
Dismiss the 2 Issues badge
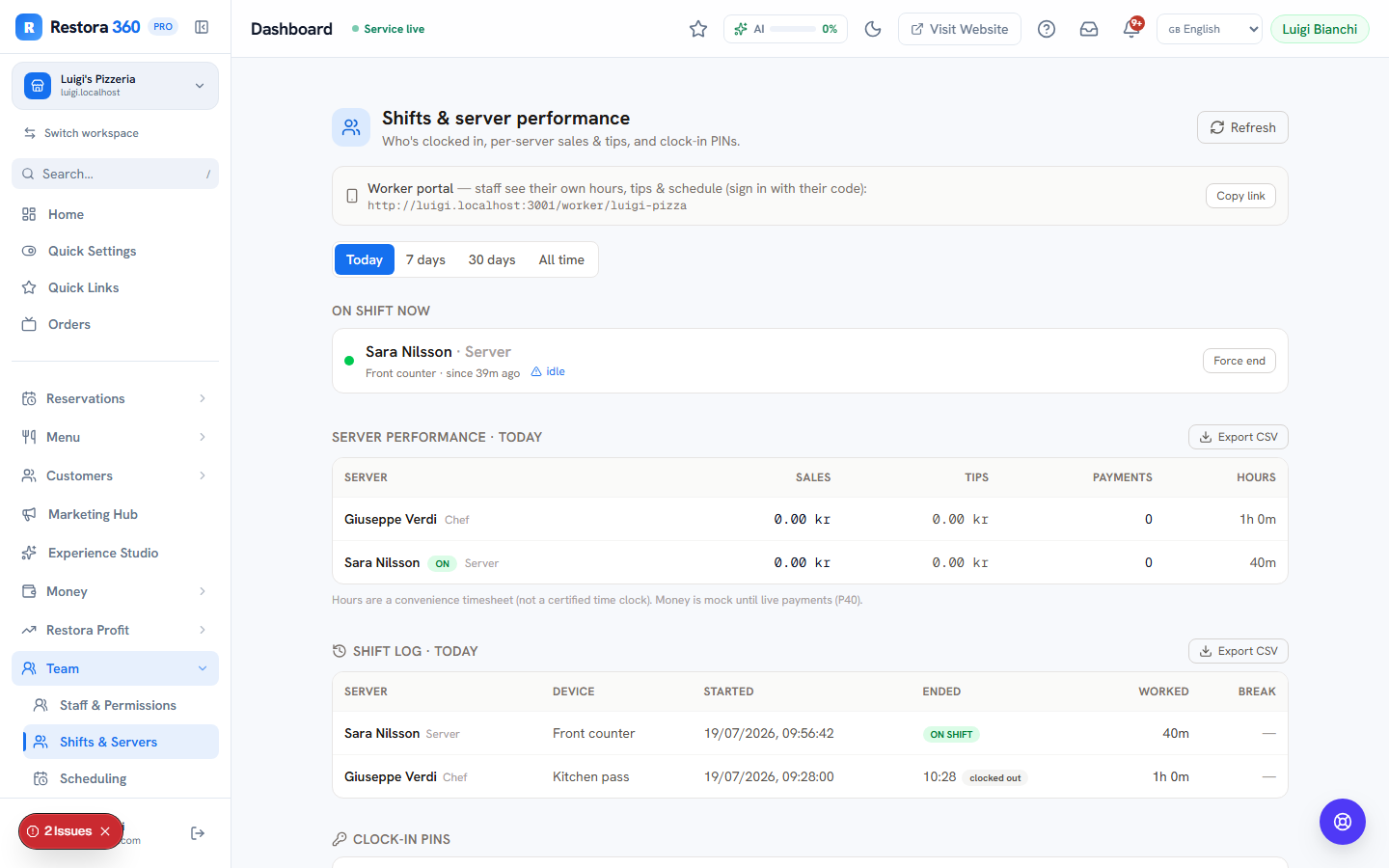105,831
